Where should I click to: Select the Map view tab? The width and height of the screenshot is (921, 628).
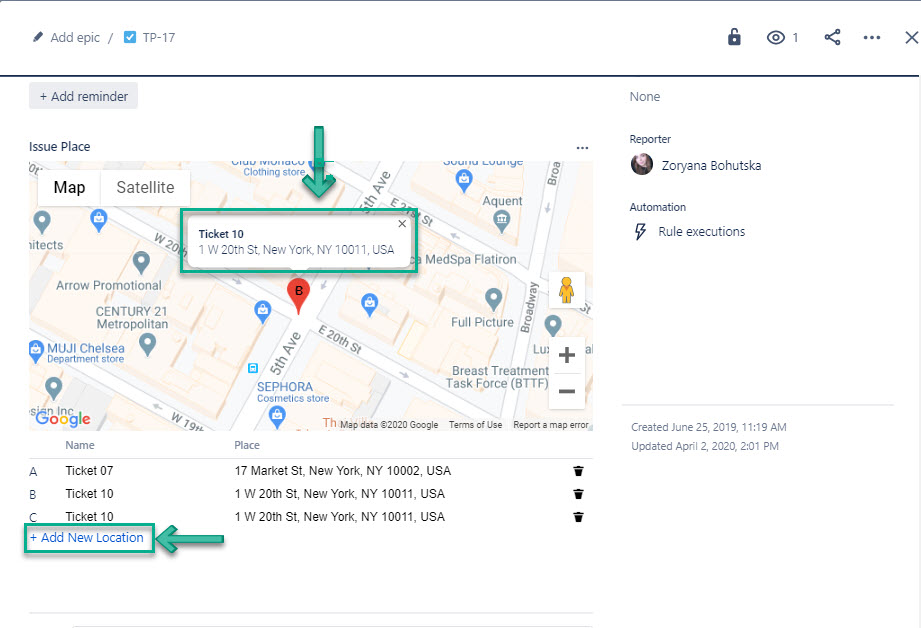click(69, 187)
